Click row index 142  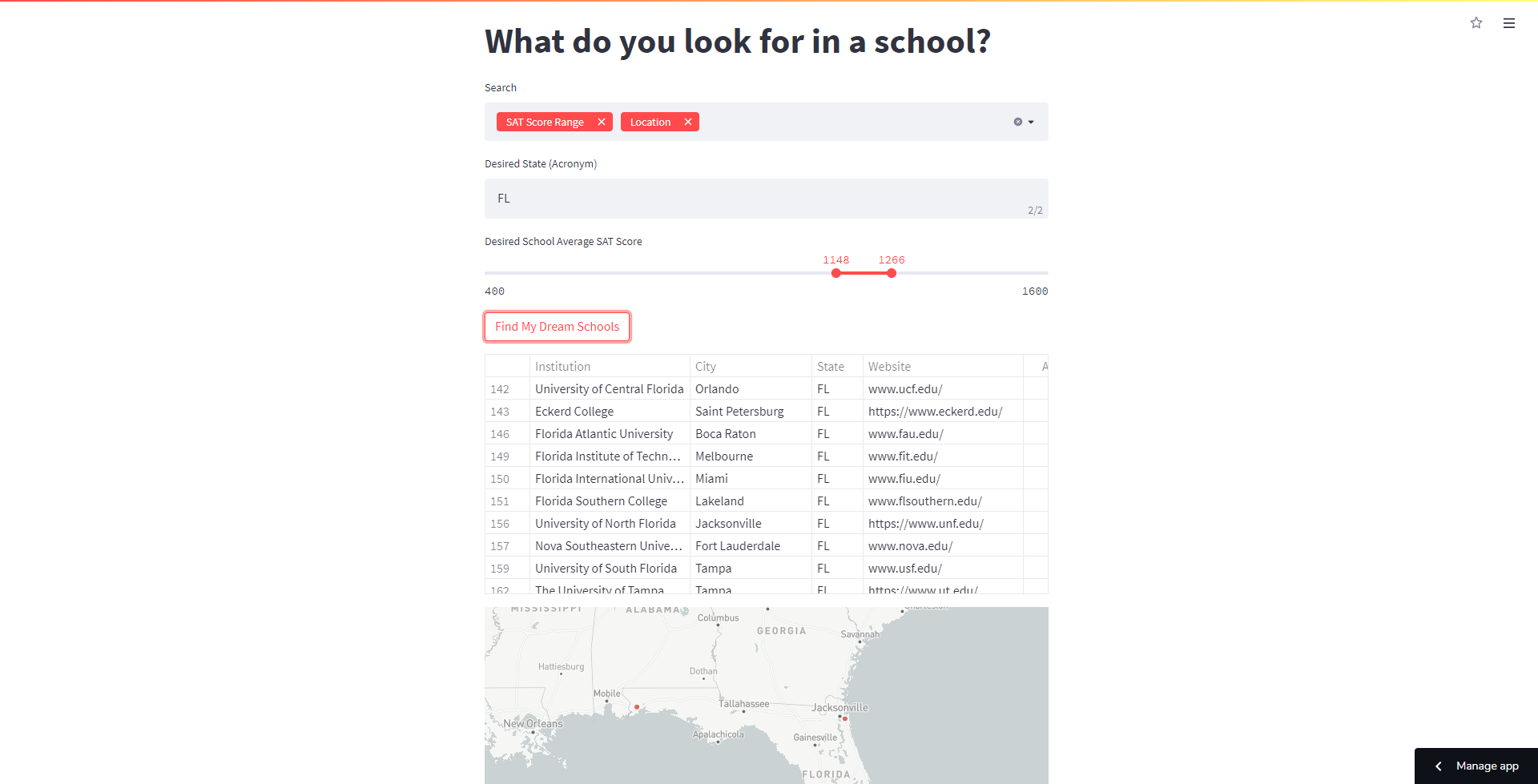507,388
